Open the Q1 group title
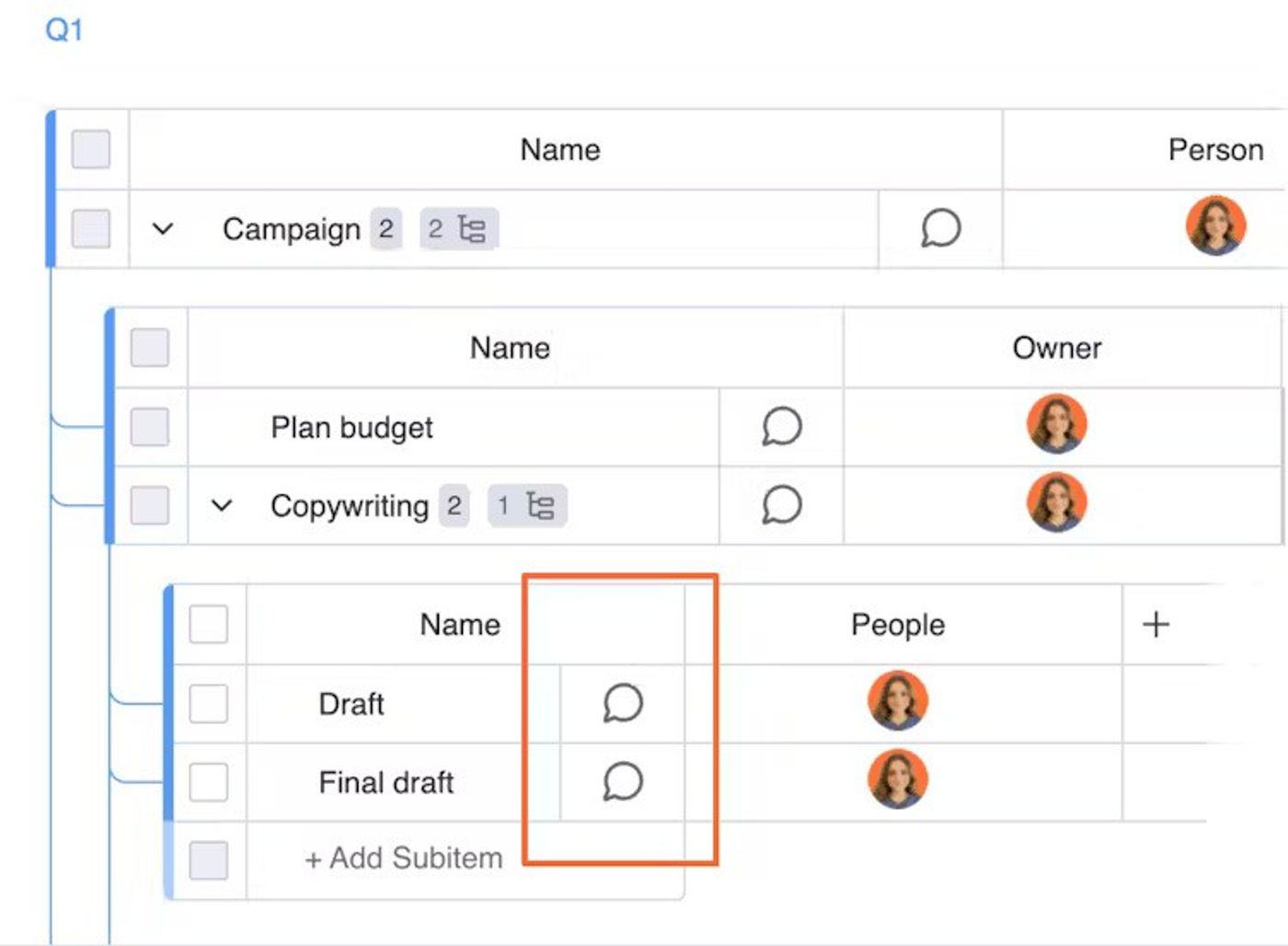 coord(64,30)
